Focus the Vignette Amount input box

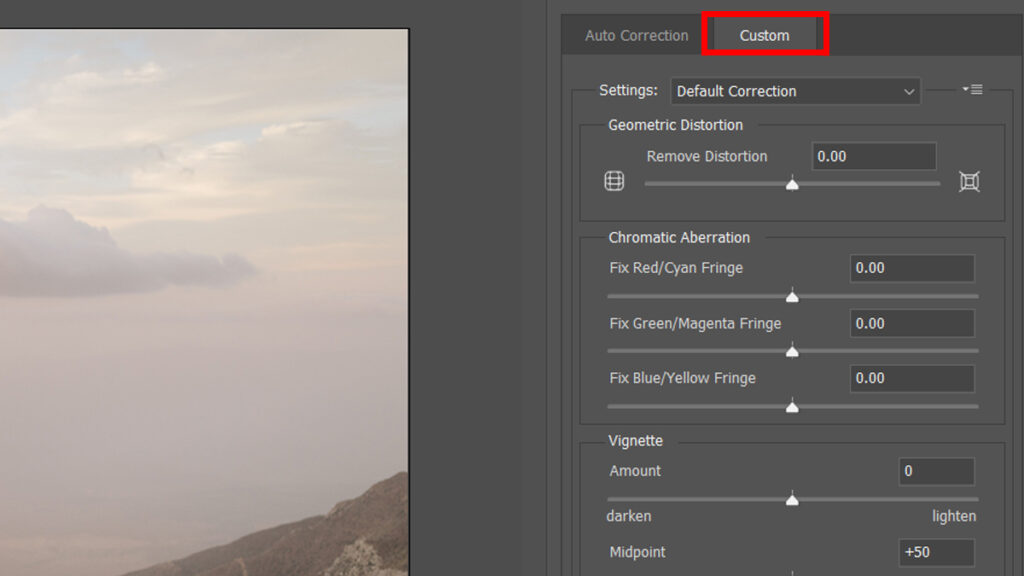[x=936, y=472]
